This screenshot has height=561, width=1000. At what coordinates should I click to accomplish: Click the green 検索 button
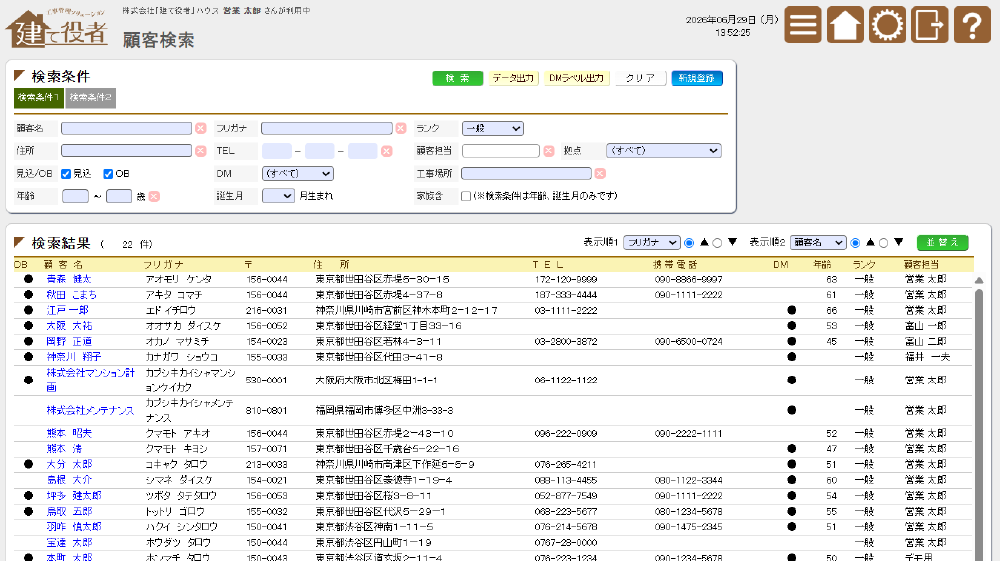coord(457,78)
